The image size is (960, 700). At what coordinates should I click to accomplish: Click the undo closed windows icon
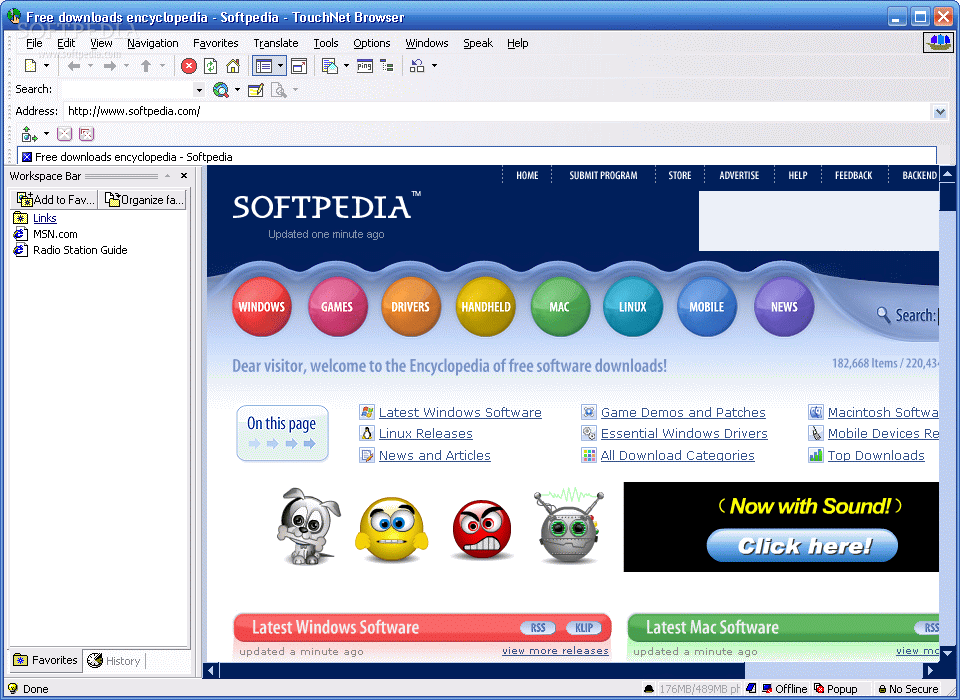click(418, 66)
